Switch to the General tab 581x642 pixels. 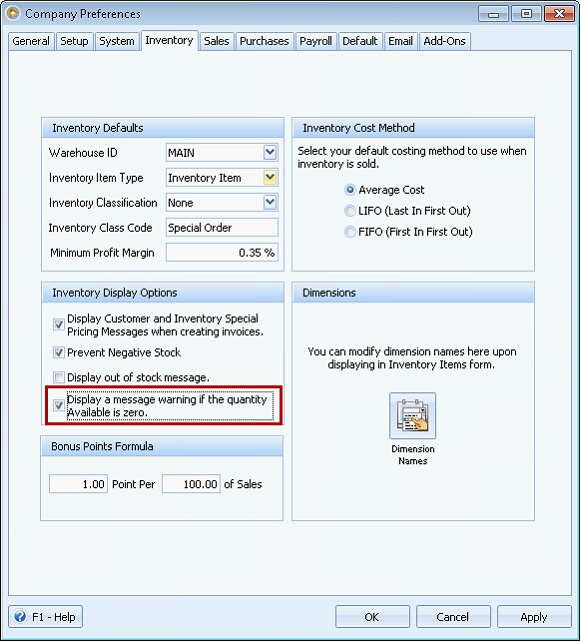[31, 41]
